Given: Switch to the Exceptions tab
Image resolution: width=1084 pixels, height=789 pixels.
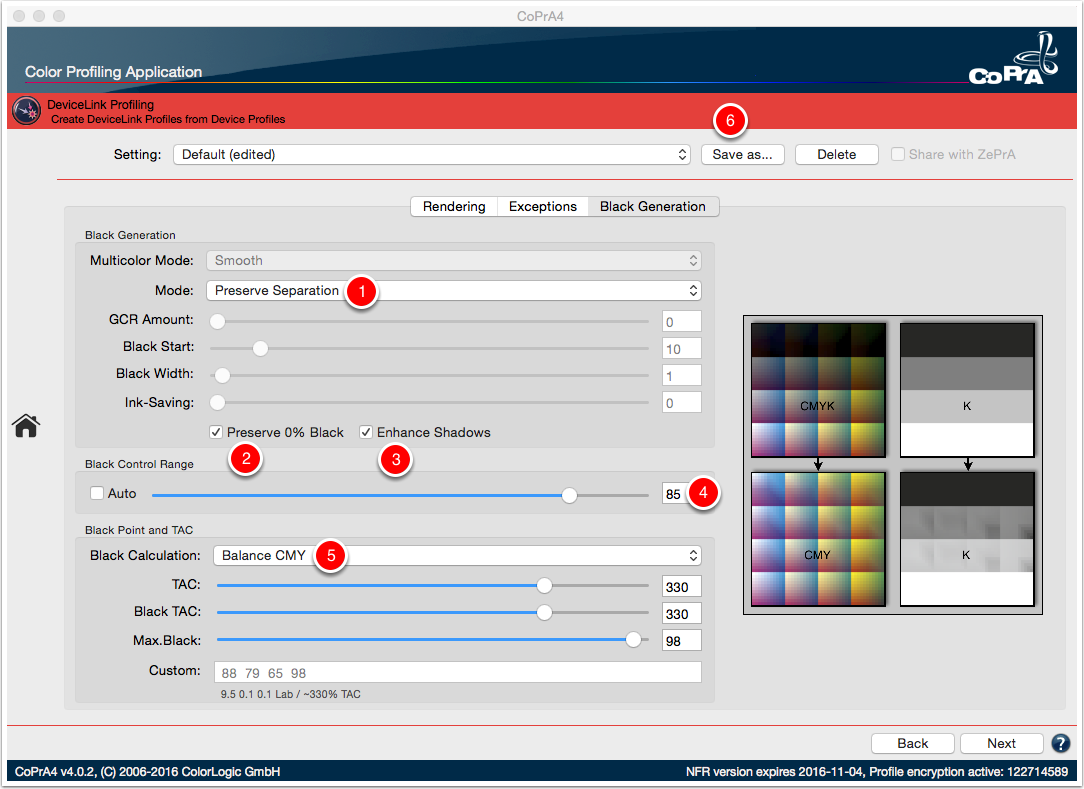Looking at the screenshot, I should coord(543,207).
